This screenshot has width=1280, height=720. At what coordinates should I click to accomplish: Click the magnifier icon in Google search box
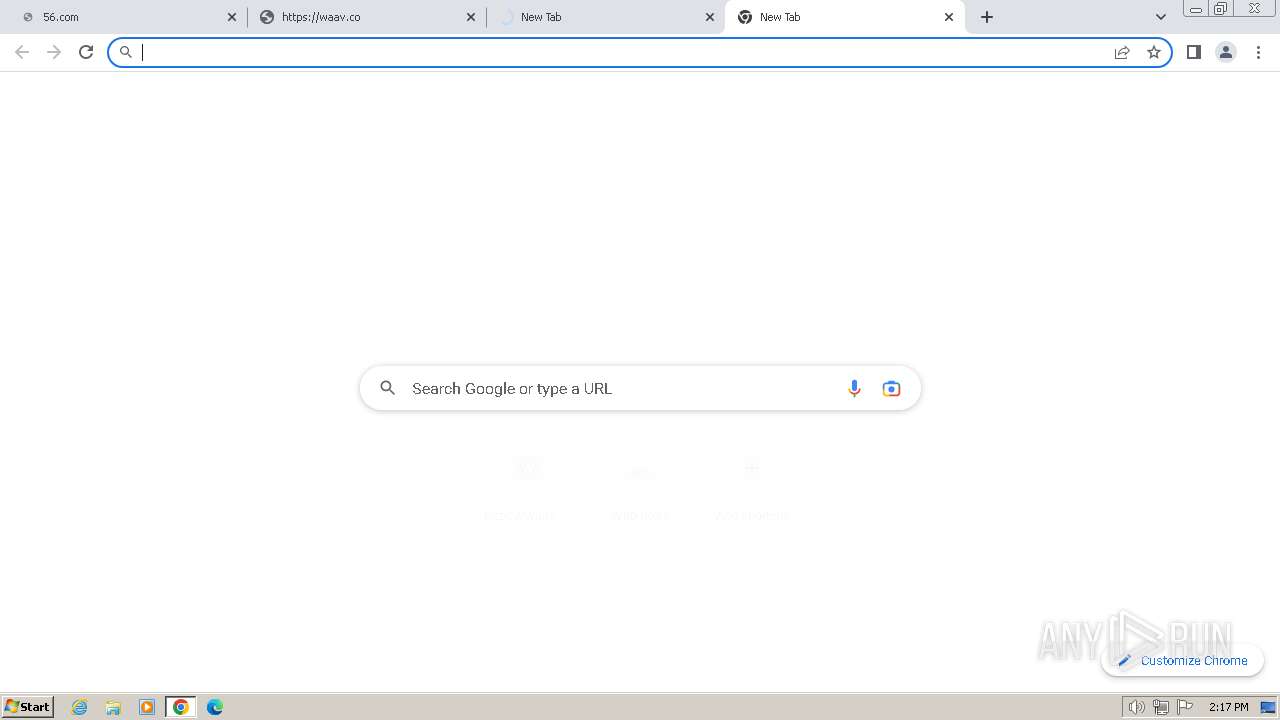coord(388,388)
